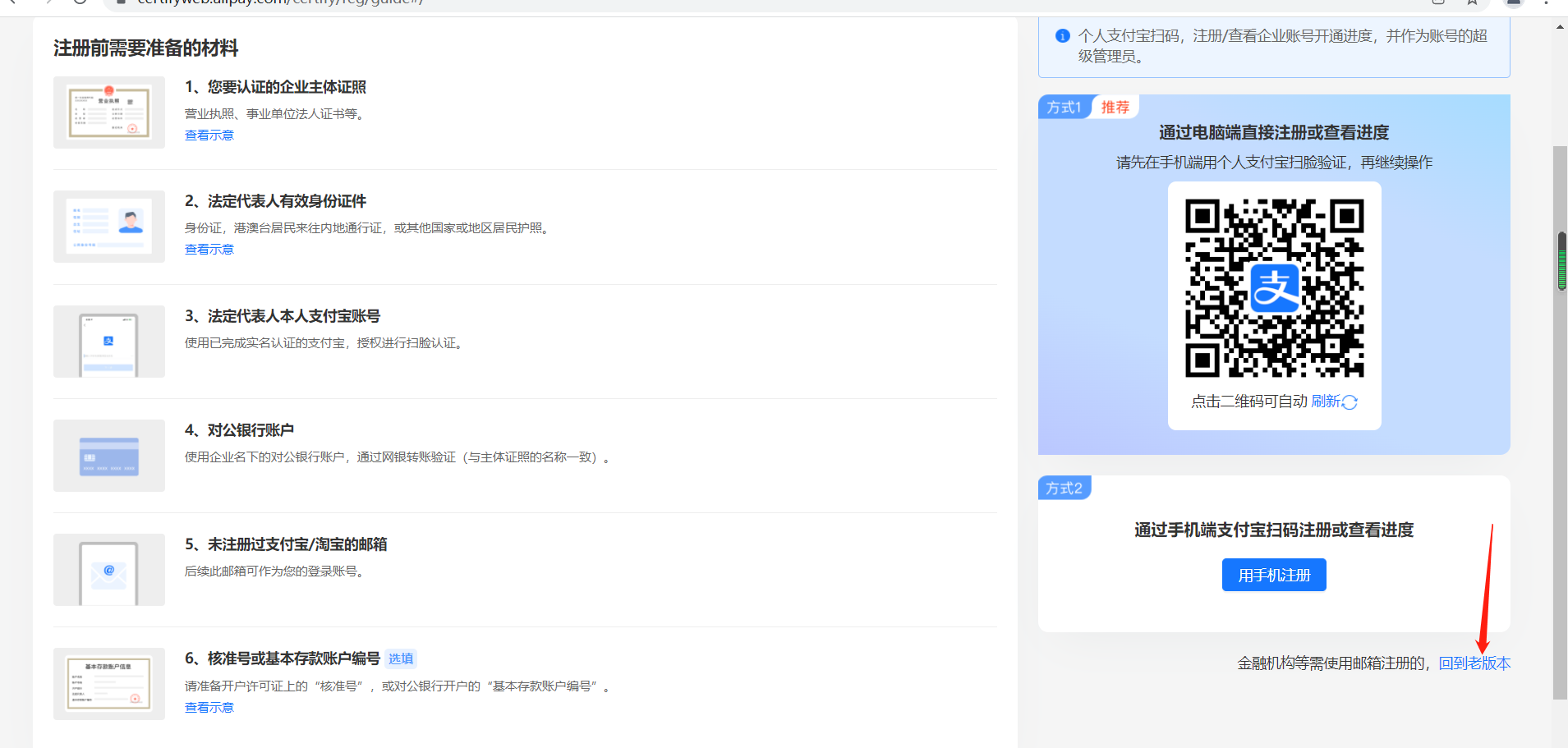This screenshot has height=748, width=1568.
Task: Click the 选填 tag beside 核准号或基本存款账户编号
Action: [401, 659]
